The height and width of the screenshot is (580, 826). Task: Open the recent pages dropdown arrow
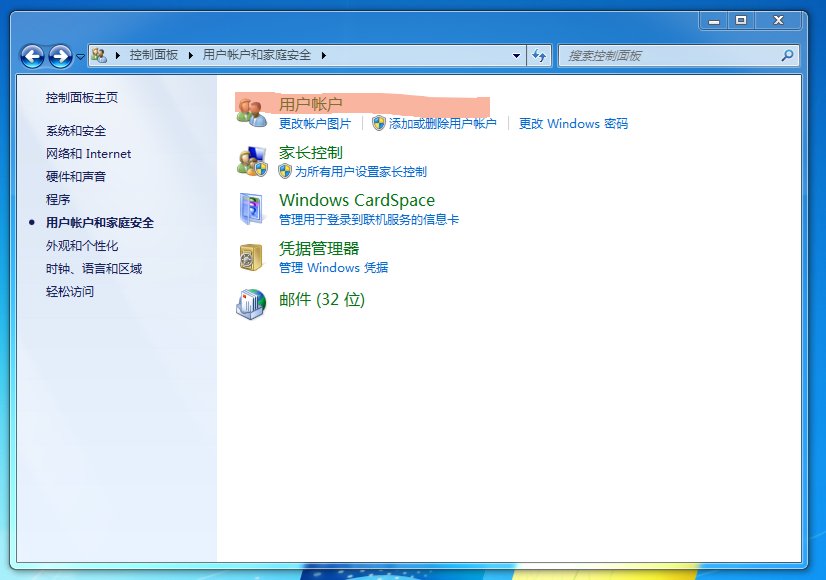pos(80,56)
